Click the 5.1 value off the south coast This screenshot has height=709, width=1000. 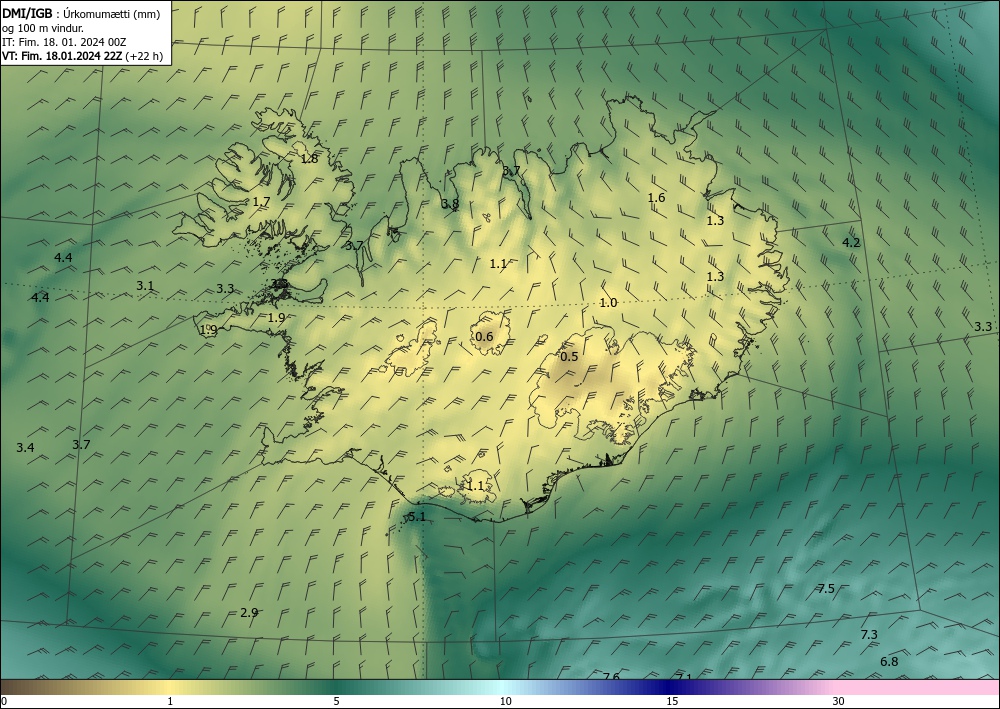pyautogui.click(x=416, y=516)
